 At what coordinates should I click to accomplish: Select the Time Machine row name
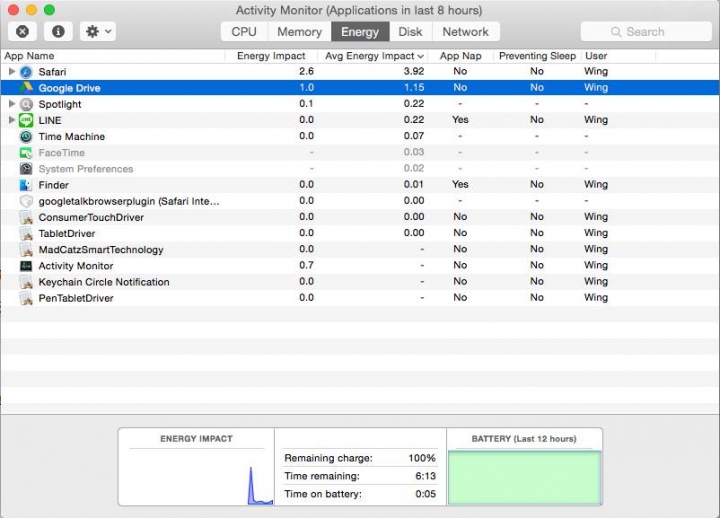72,136
